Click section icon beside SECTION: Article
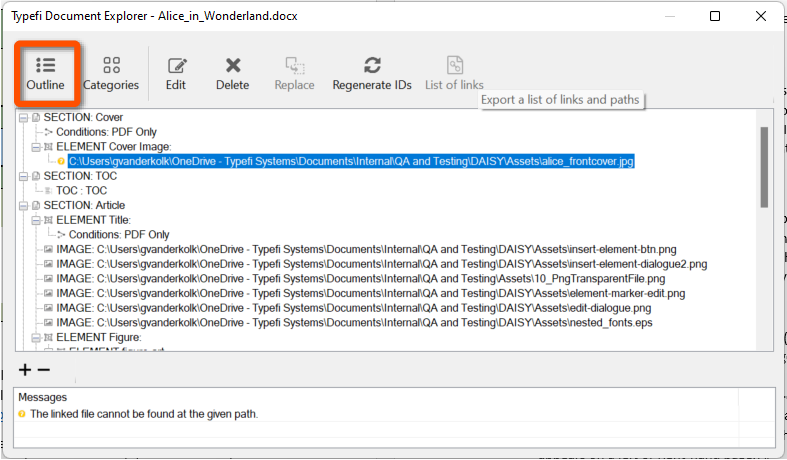This screenshot has width=787, height=460. [36, 206]
